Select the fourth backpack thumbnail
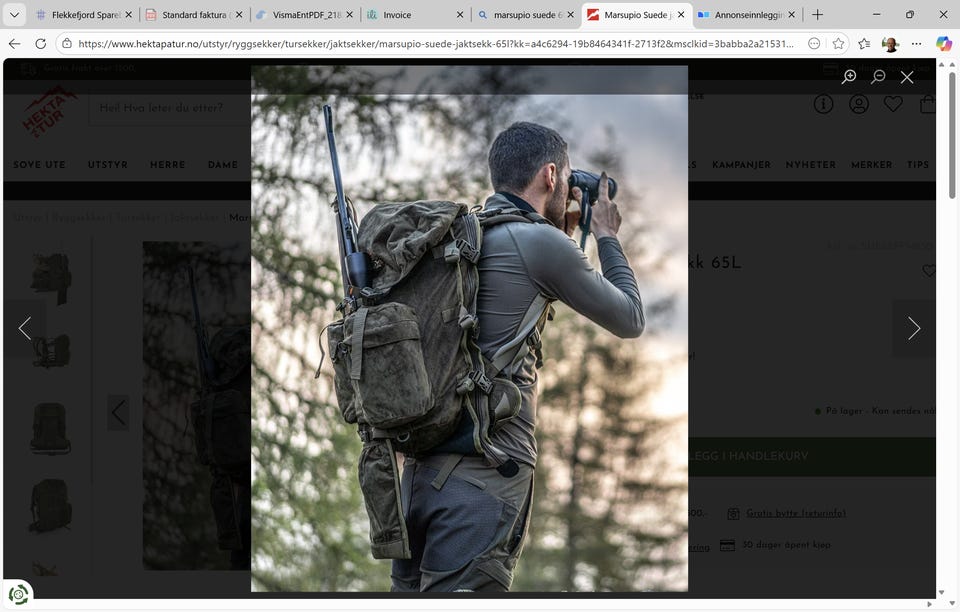Viewport: 960px width, 612px height. (x=50, y=506)
